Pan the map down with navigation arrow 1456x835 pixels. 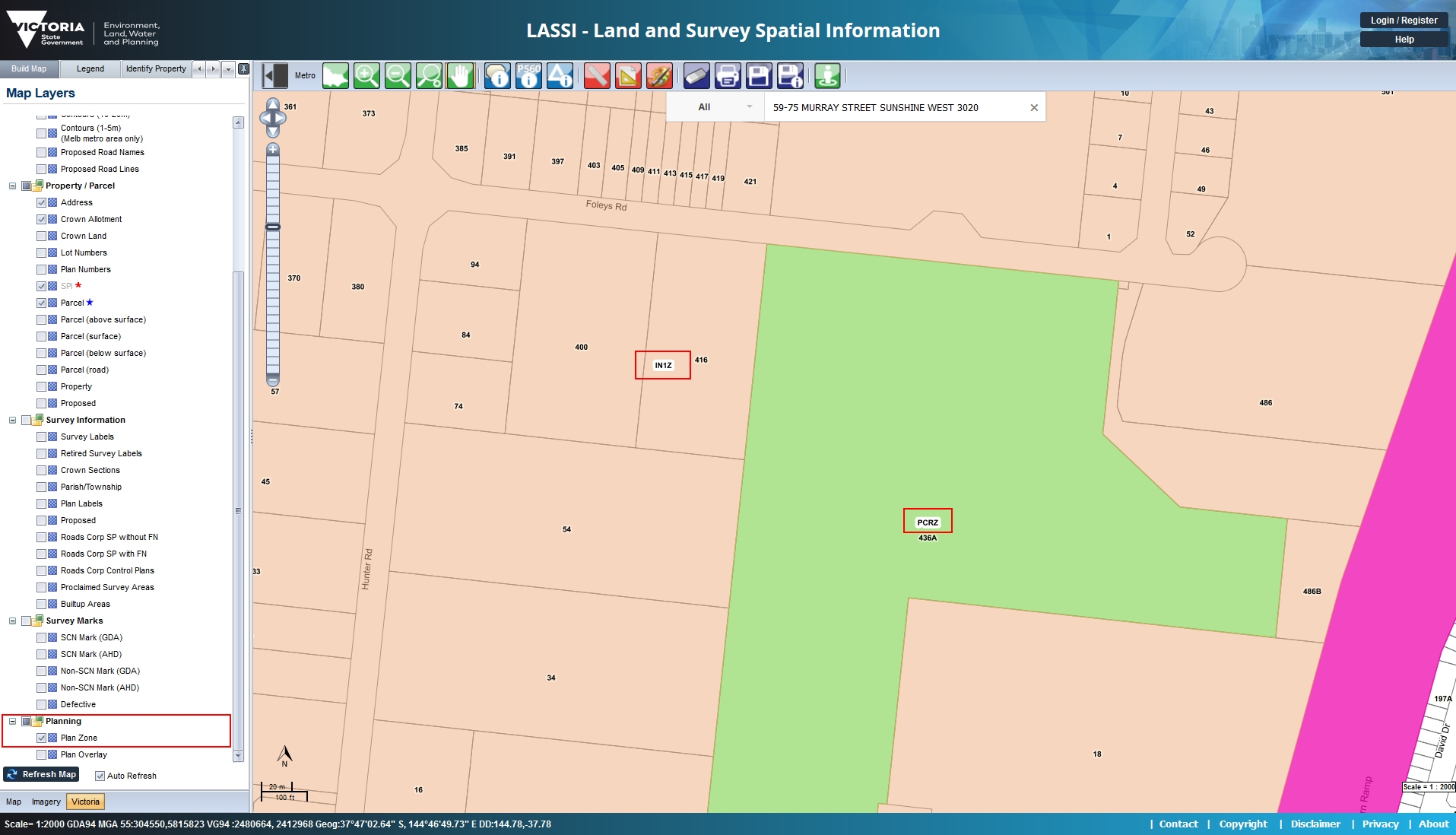[x=273, y=132]
